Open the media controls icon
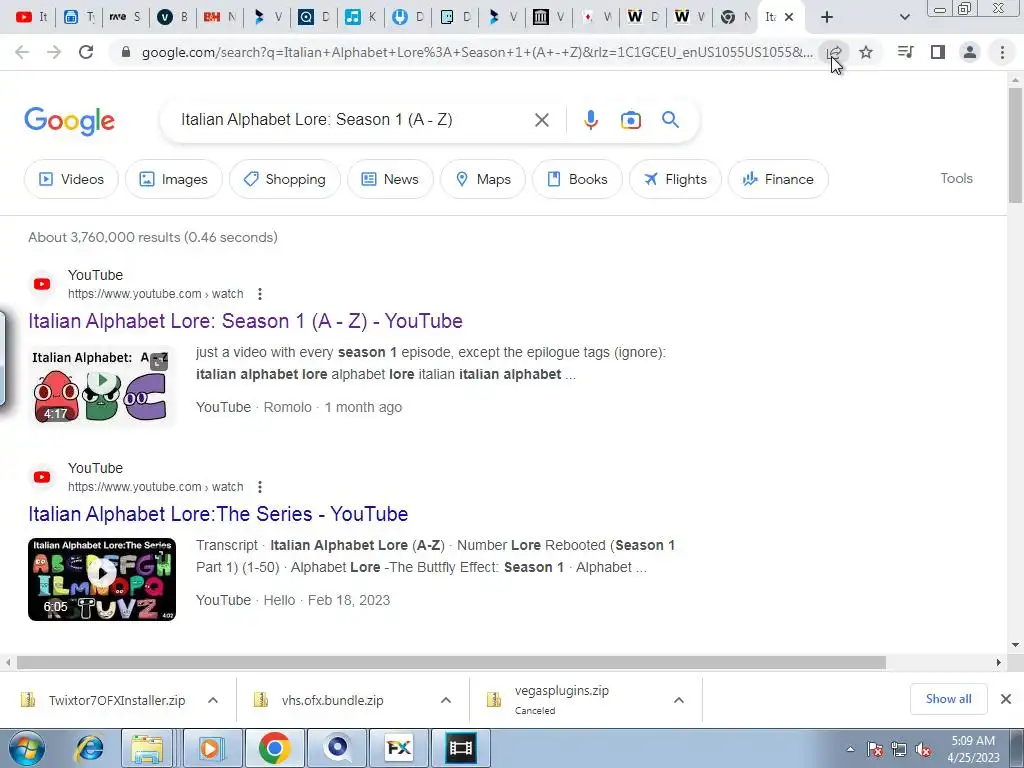Screen dimensions: 1024x768 point(905,52)
